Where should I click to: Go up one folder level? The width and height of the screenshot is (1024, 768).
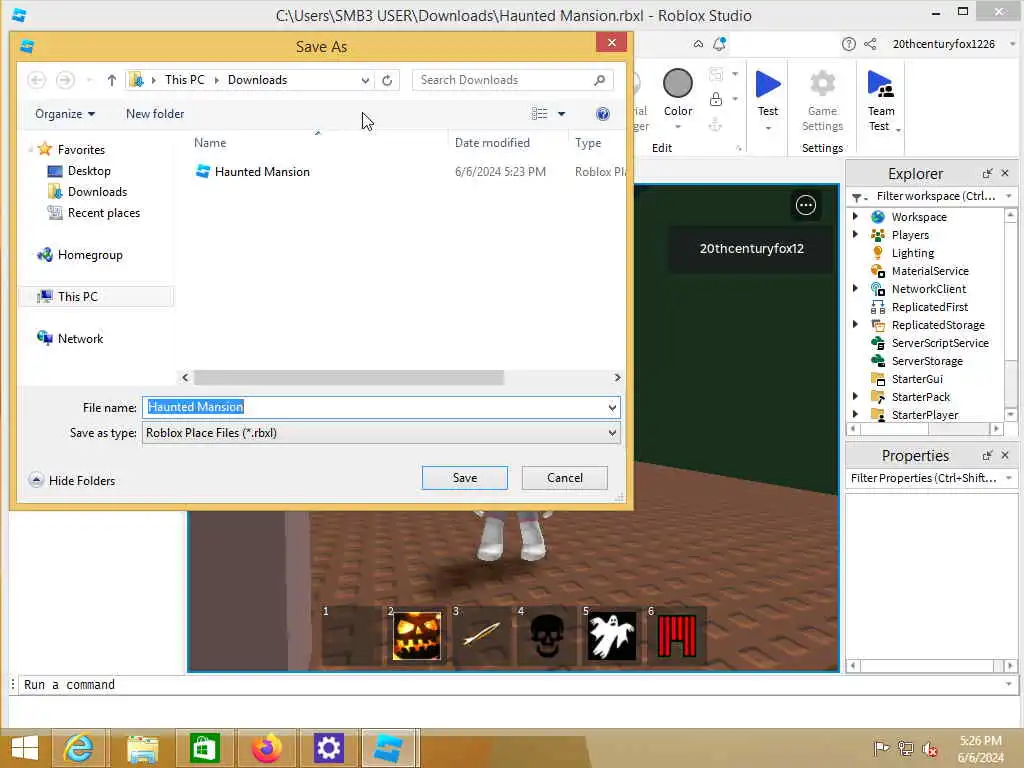pyautogui.click(x=112, y=80)
